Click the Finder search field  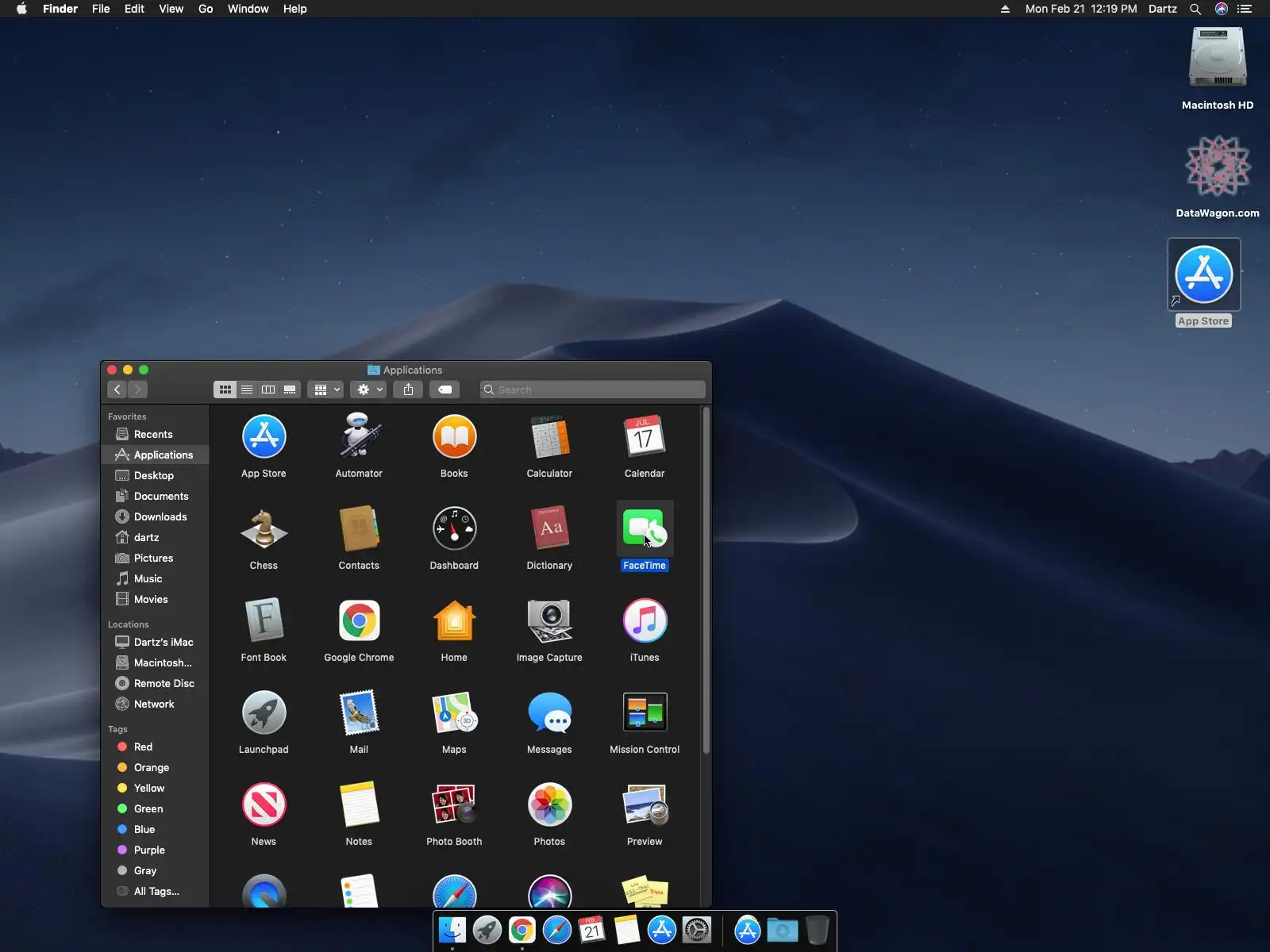click(592, 390)
